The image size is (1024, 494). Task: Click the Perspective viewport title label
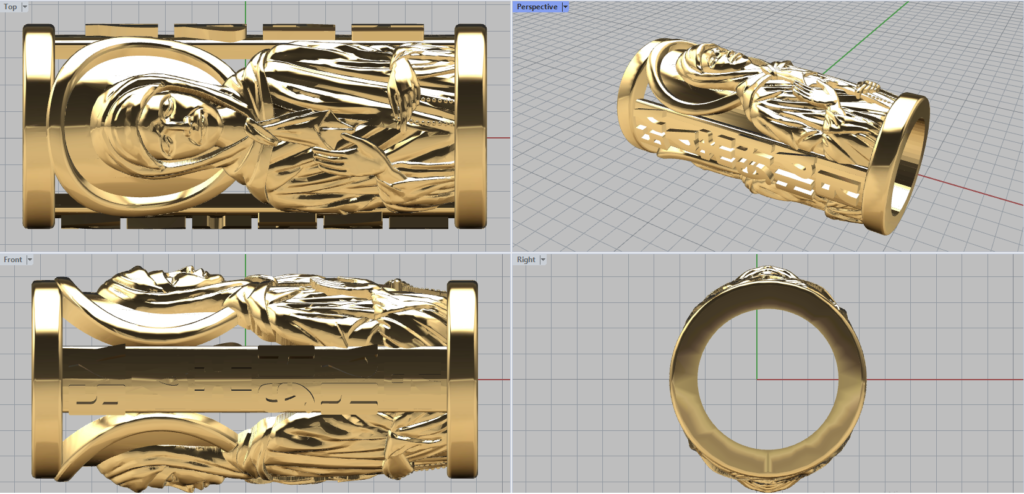(x=536, y=7)
